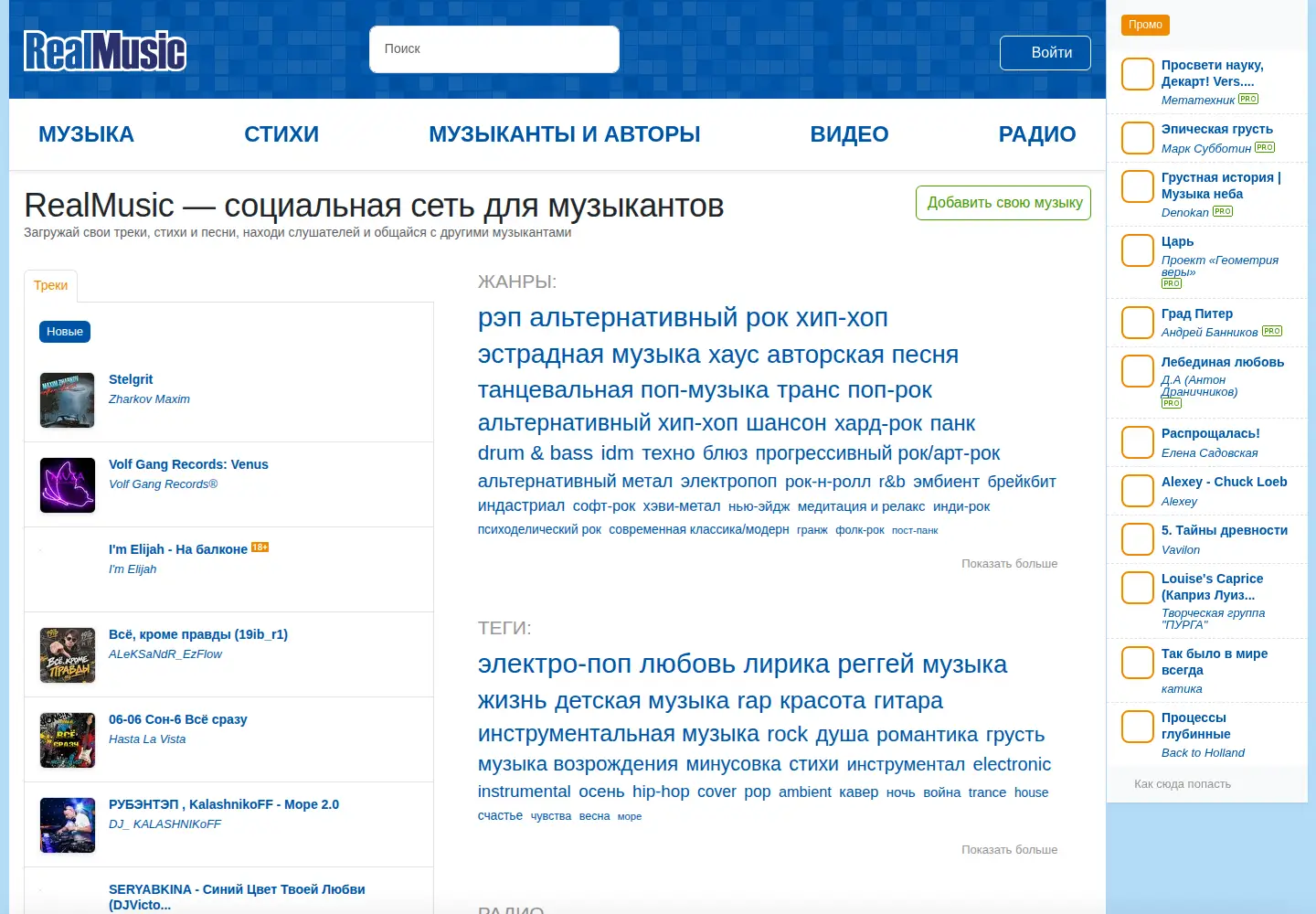Expand tags list with Показать больше
Image resolution: width=1316 pixels, height=914 pixels.
click(x=1009, y=850)
